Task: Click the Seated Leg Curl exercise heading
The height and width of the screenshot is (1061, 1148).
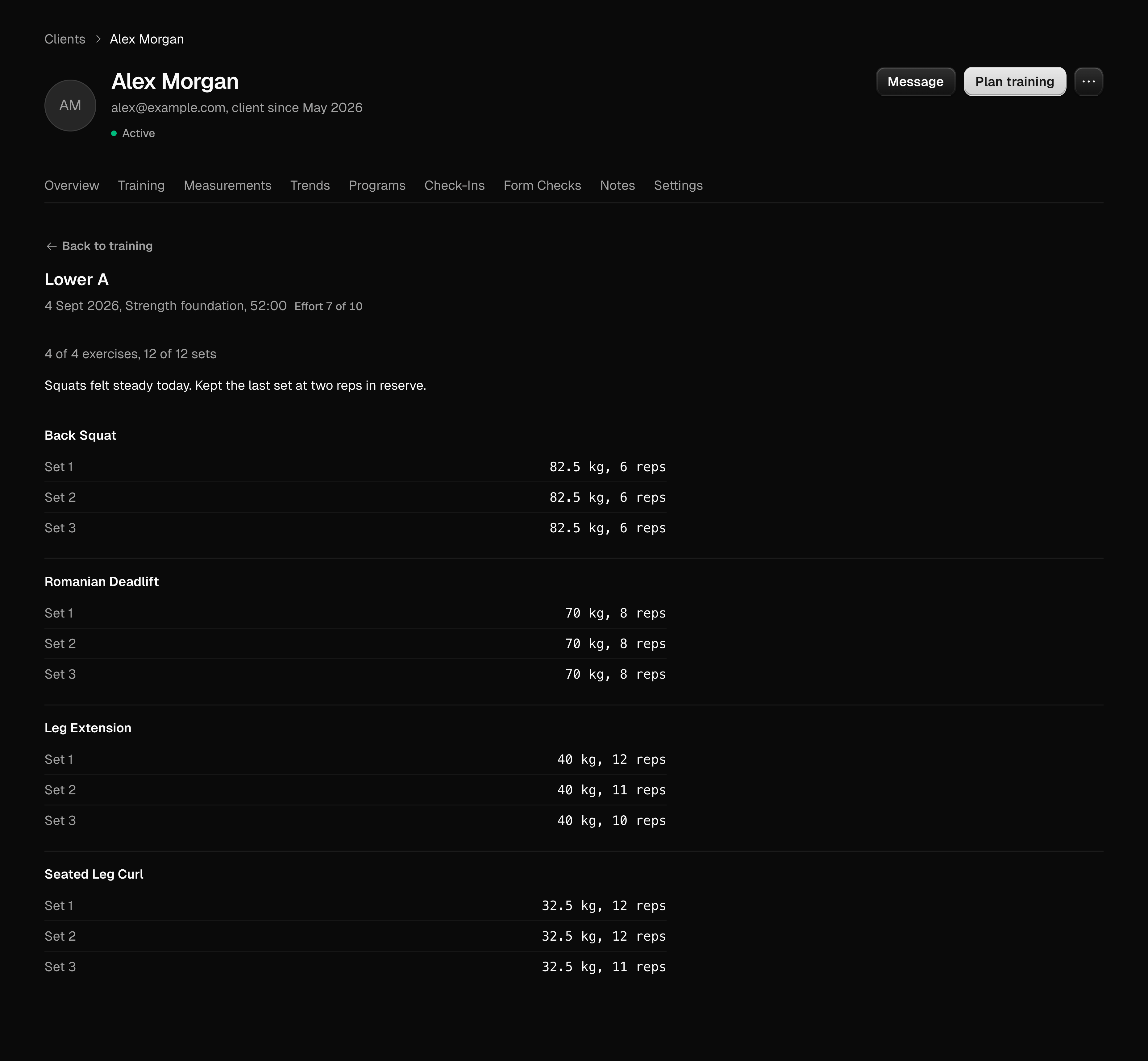Action: click(x=94, y=874)
